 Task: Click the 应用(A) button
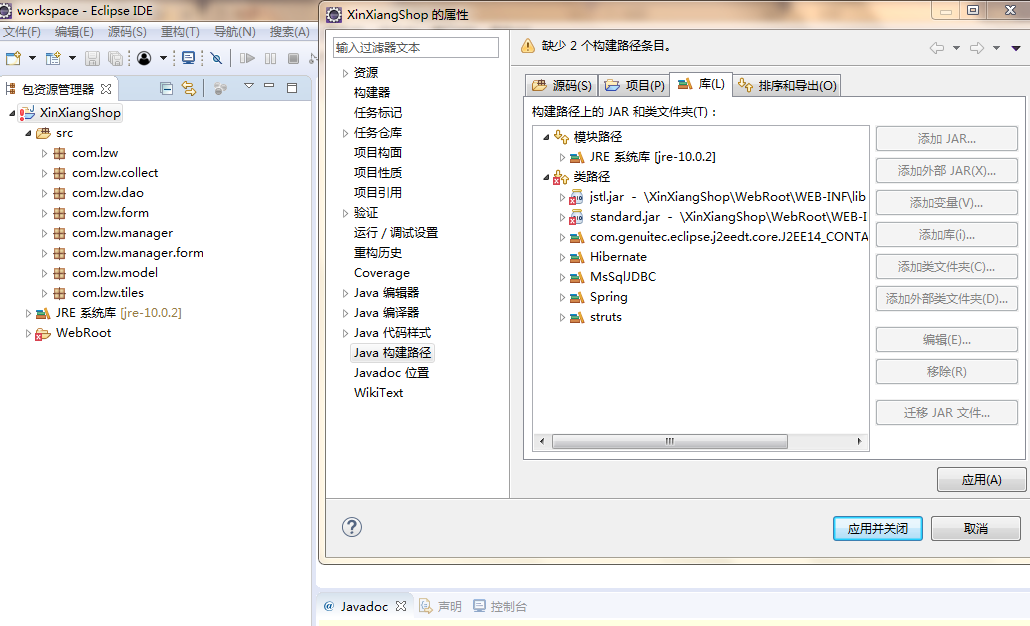(x=981, y=480)
